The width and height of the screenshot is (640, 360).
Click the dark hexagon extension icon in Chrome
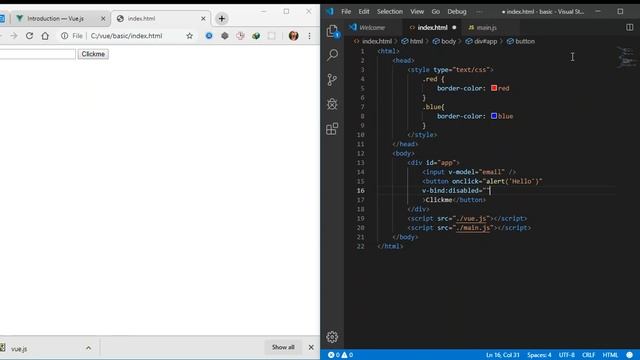(x=224, y=36)
